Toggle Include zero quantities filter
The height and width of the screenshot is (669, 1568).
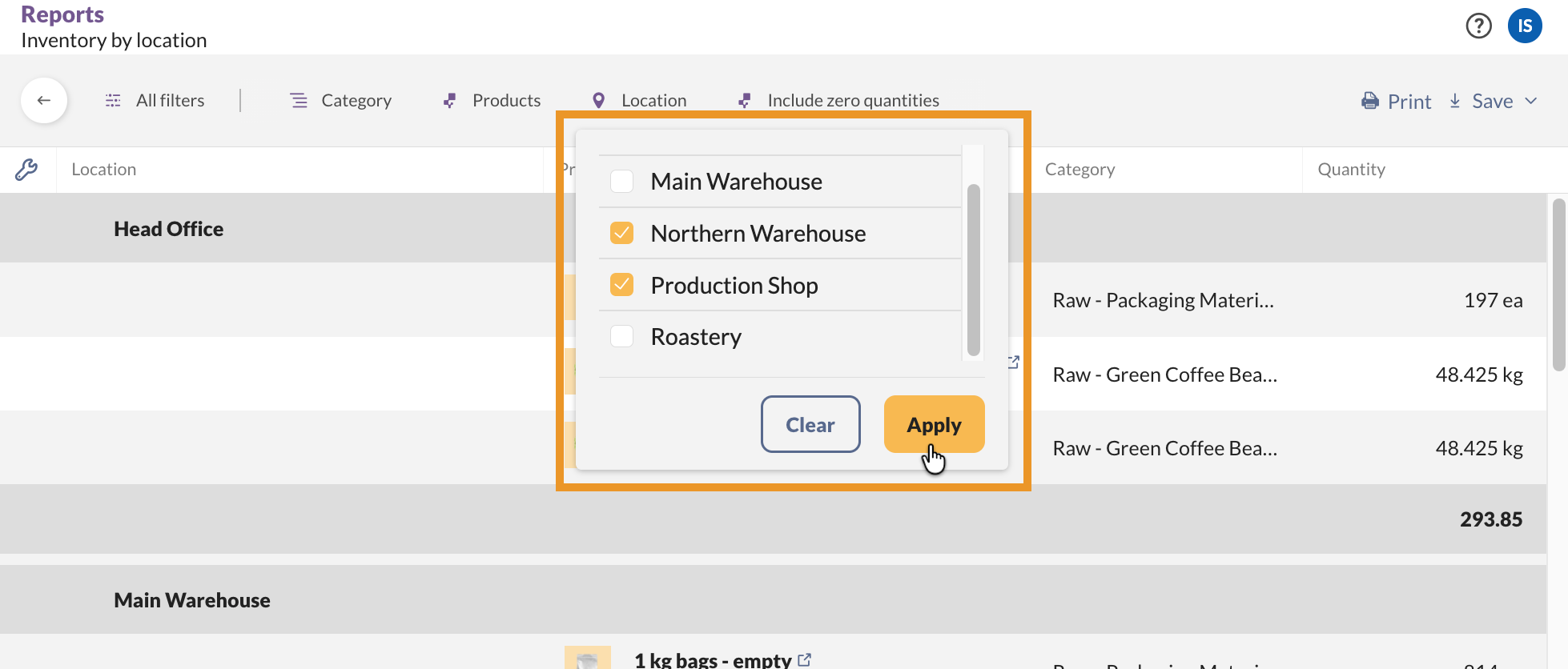pos(838,101)
